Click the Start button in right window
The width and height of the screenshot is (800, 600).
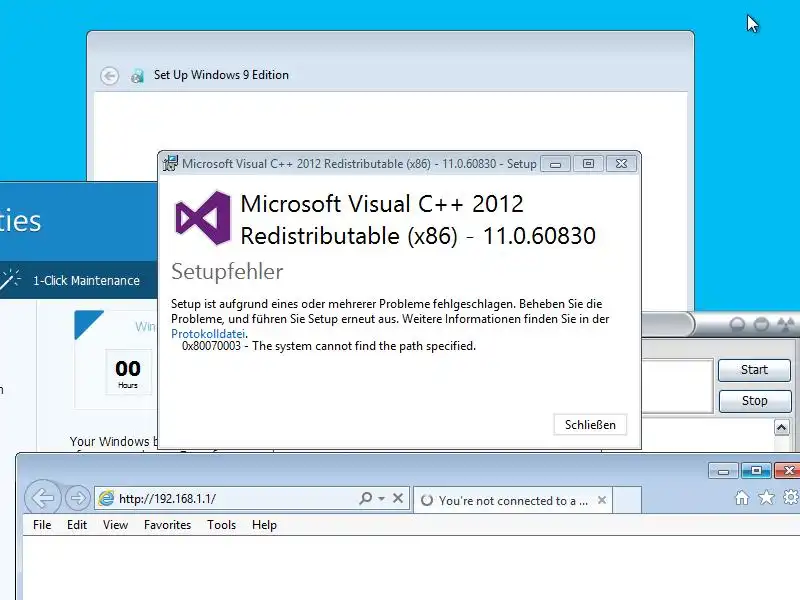[754, 370]
